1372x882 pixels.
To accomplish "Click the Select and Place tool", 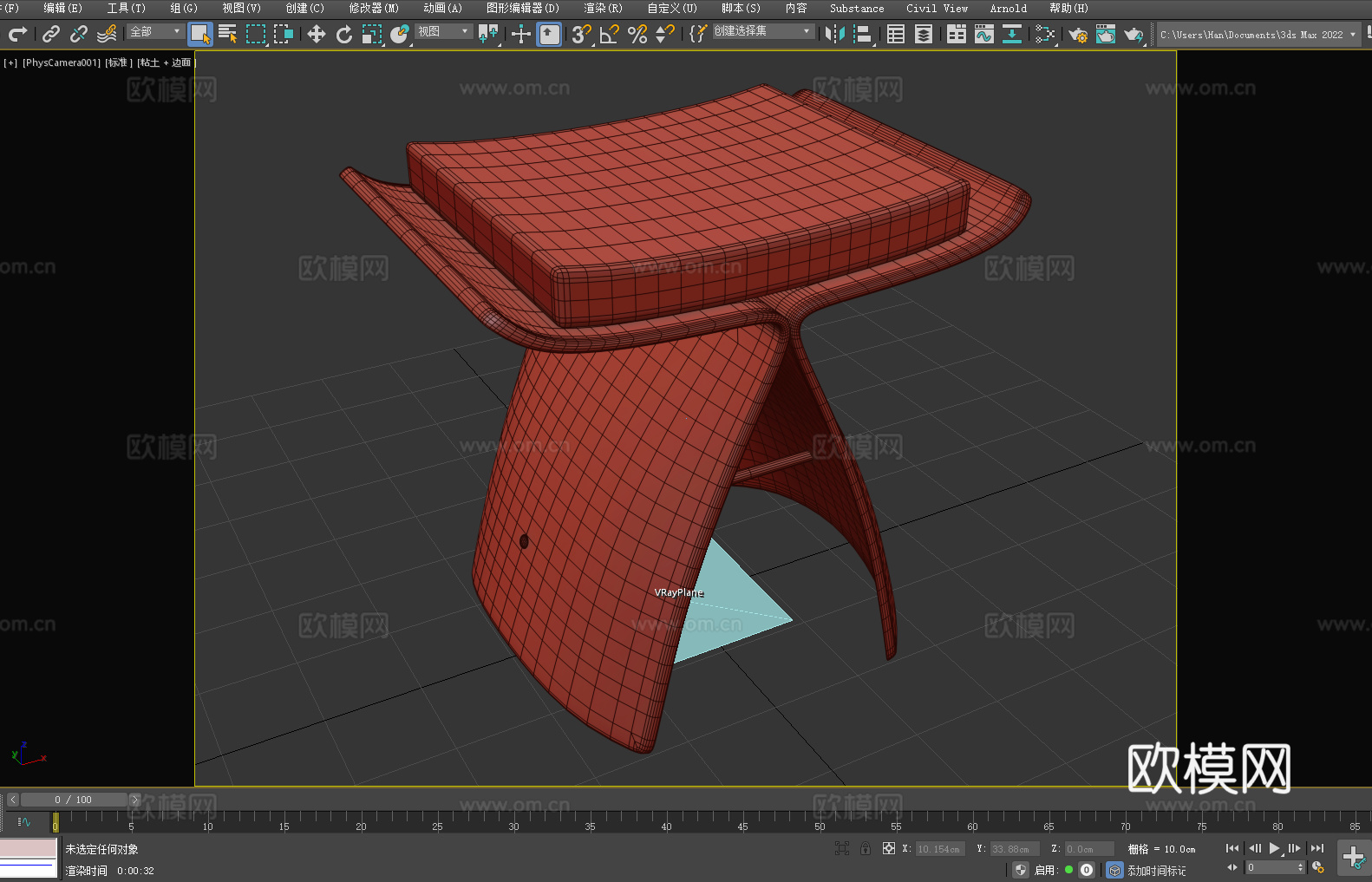I will point(400,34).
